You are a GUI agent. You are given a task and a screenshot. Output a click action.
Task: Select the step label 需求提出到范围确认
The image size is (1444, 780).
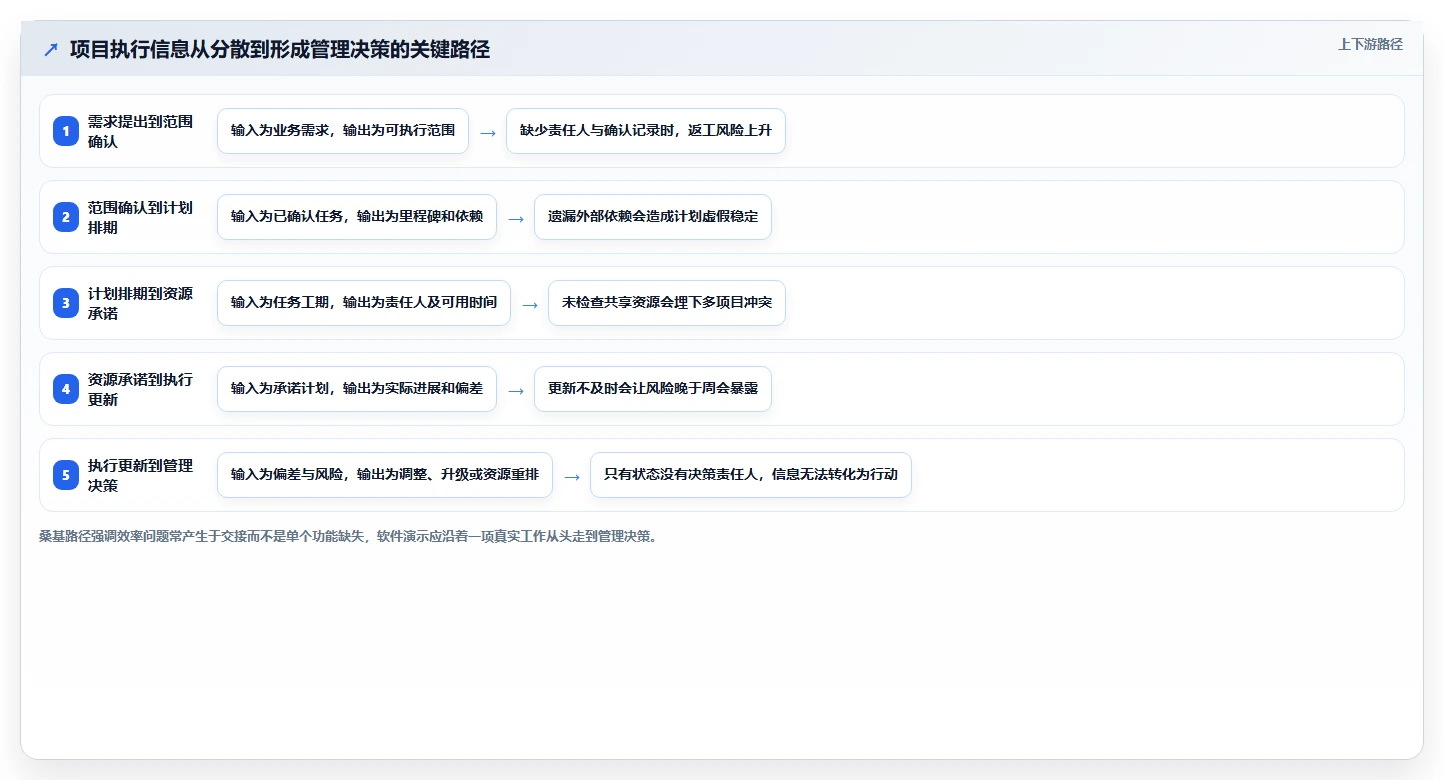(141, 131)
